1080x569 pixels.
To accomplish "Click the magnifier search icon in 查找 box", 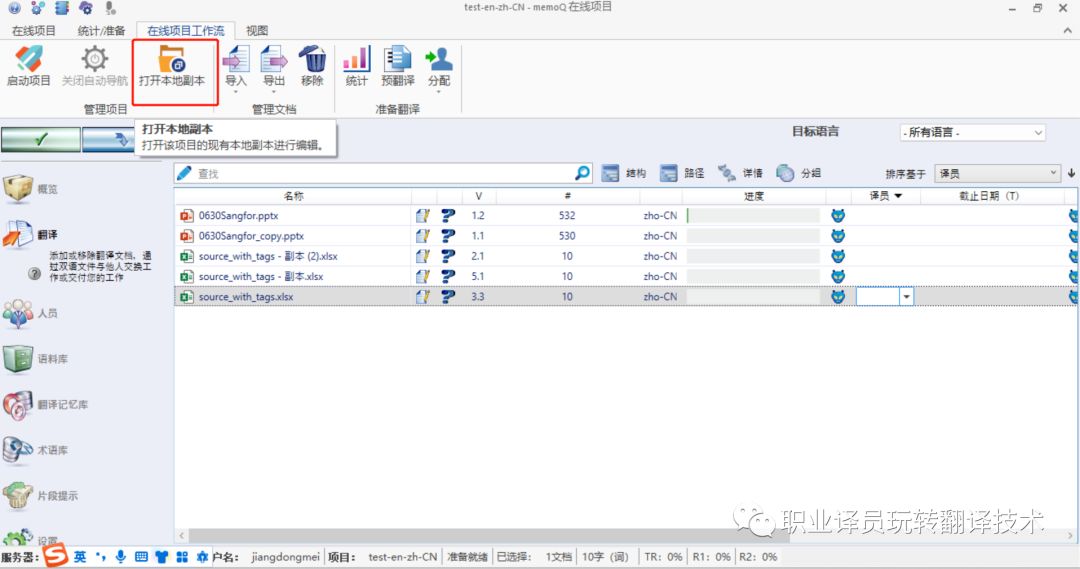I will 583,173.
